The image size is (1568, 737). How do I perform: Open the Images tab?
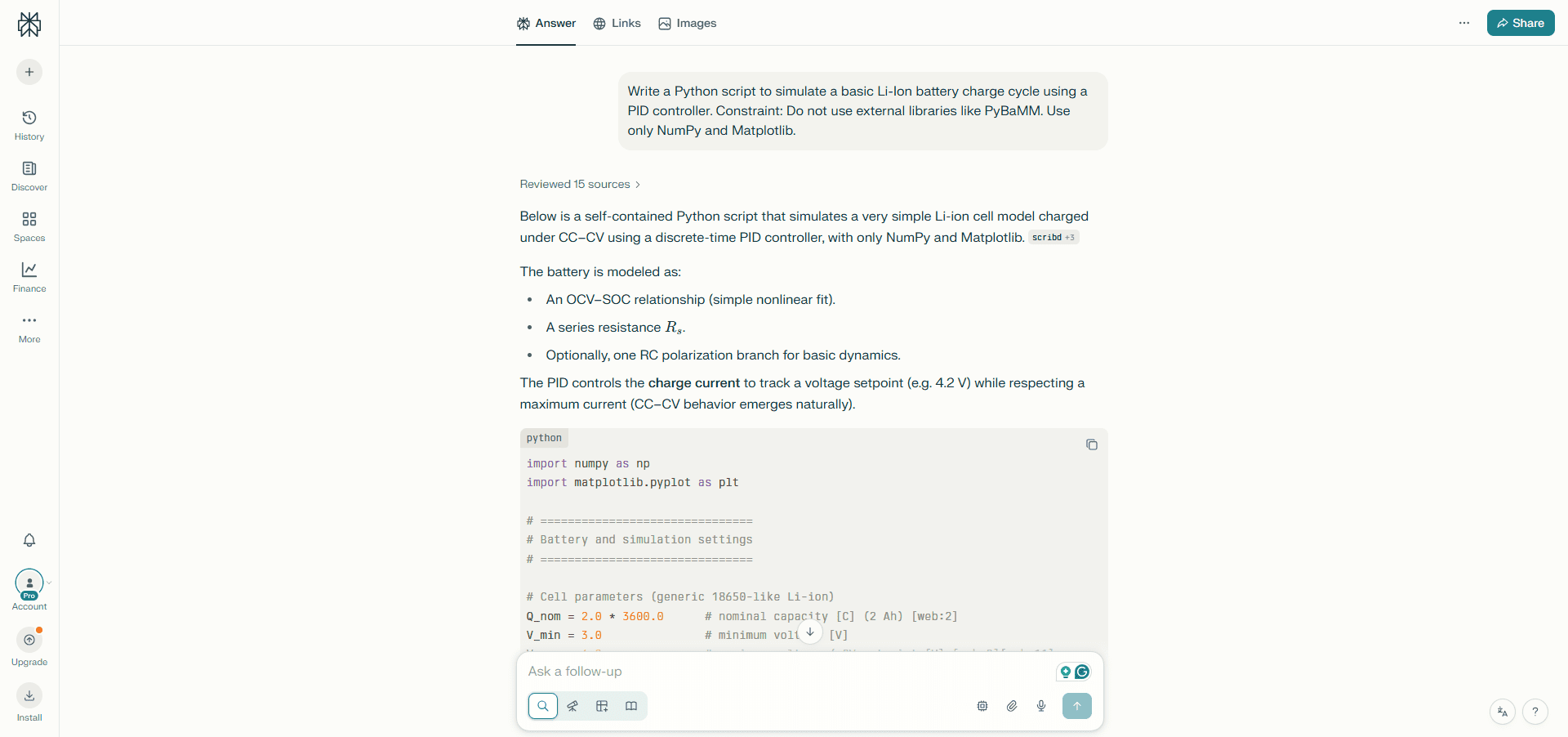[x=686, y=23]
